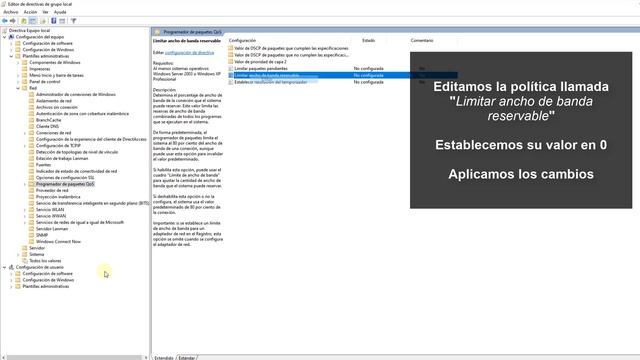Select Aislamiento de red tree folder
The height and width of the screenshot is (360, 640).
53,101
